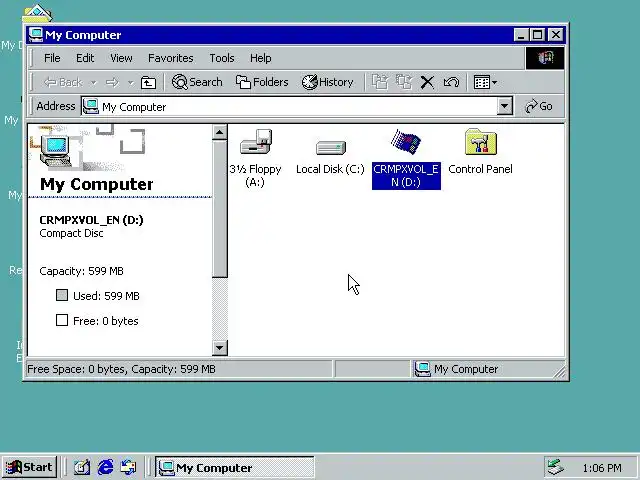
Task: Click the Used space gray legend swatch
Action: click(62, 295)
